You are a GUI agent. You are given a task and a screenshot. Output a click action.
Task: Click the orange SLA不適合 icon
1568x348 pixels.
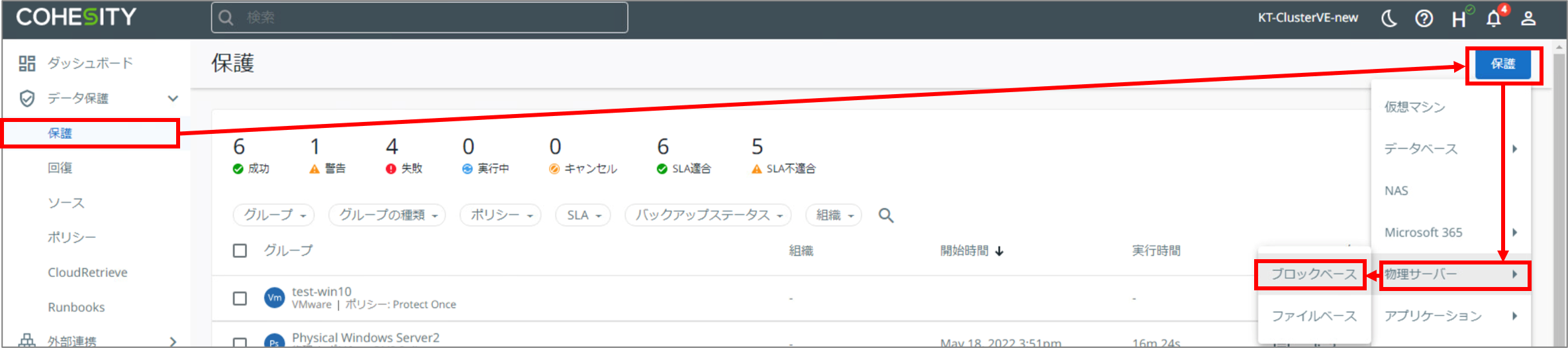(x=757, y=169)
